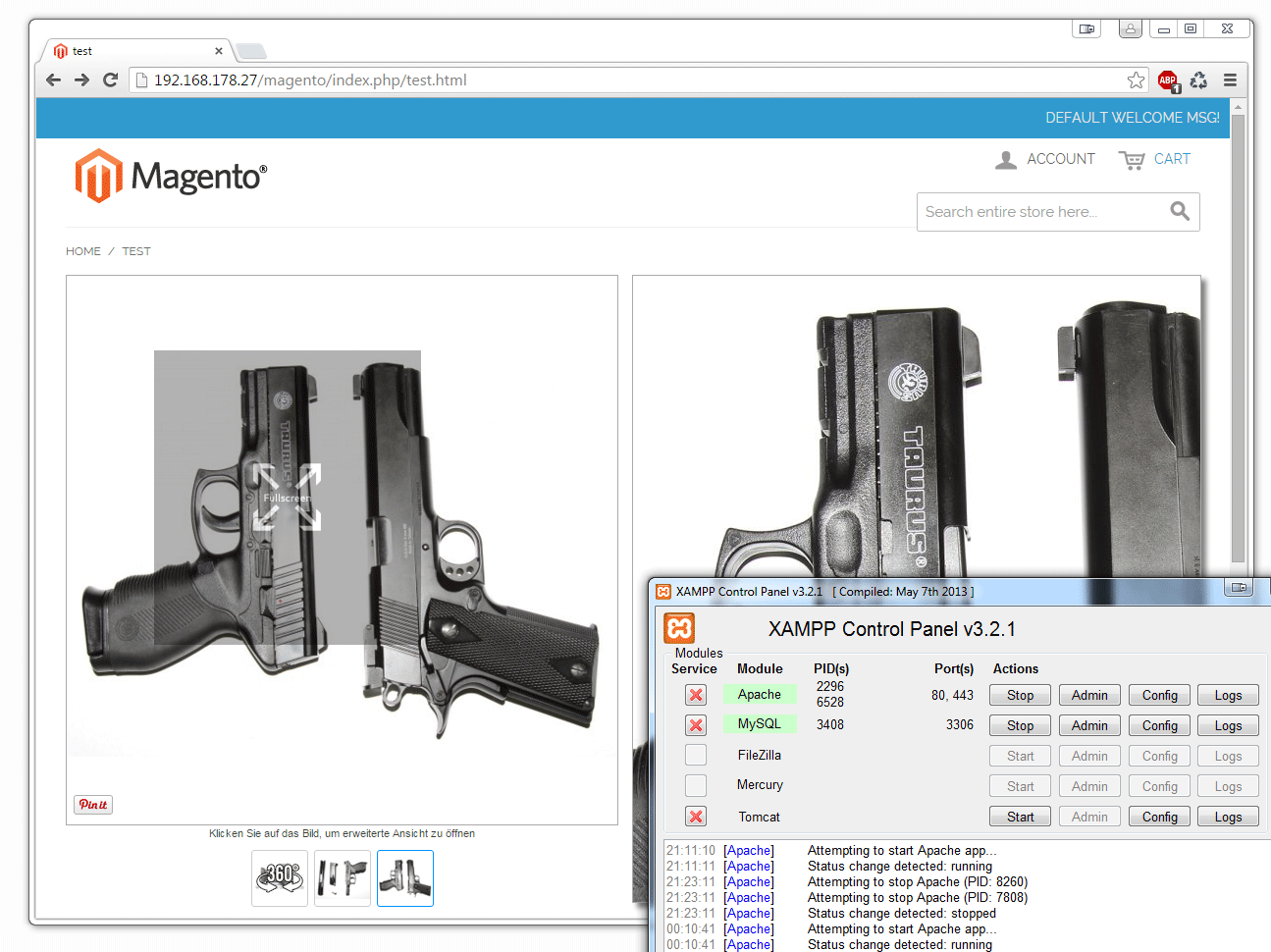Open MySQL Config
1271x952 pixels.
(x=1159, y=725)
